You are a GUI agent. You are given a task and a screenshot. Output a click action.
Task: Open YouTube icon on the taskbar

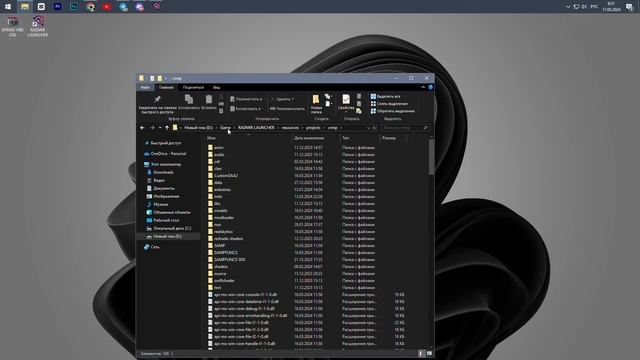click(107, 7)
